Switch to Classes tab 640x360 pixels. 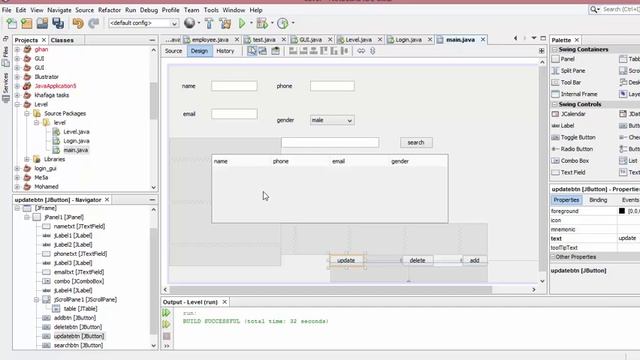pos(62,40)
